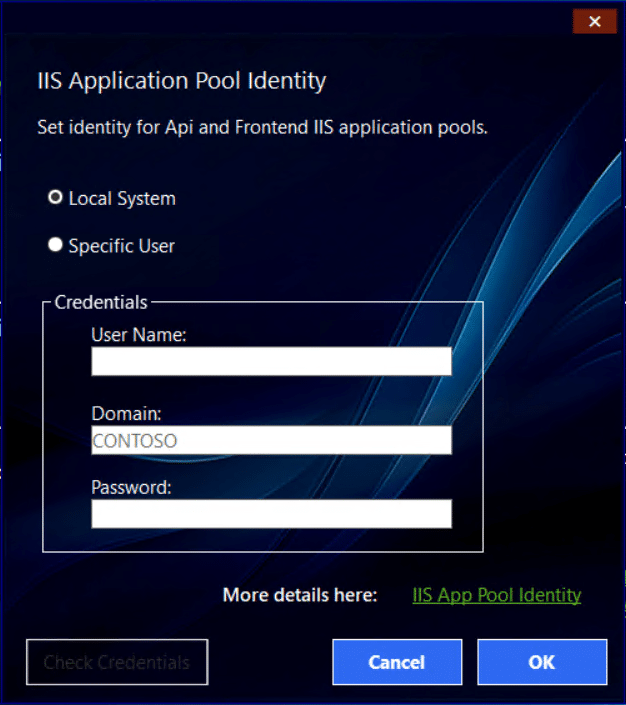Click the Password input box
The image size is (626, 705).
(x=271, y=514)
